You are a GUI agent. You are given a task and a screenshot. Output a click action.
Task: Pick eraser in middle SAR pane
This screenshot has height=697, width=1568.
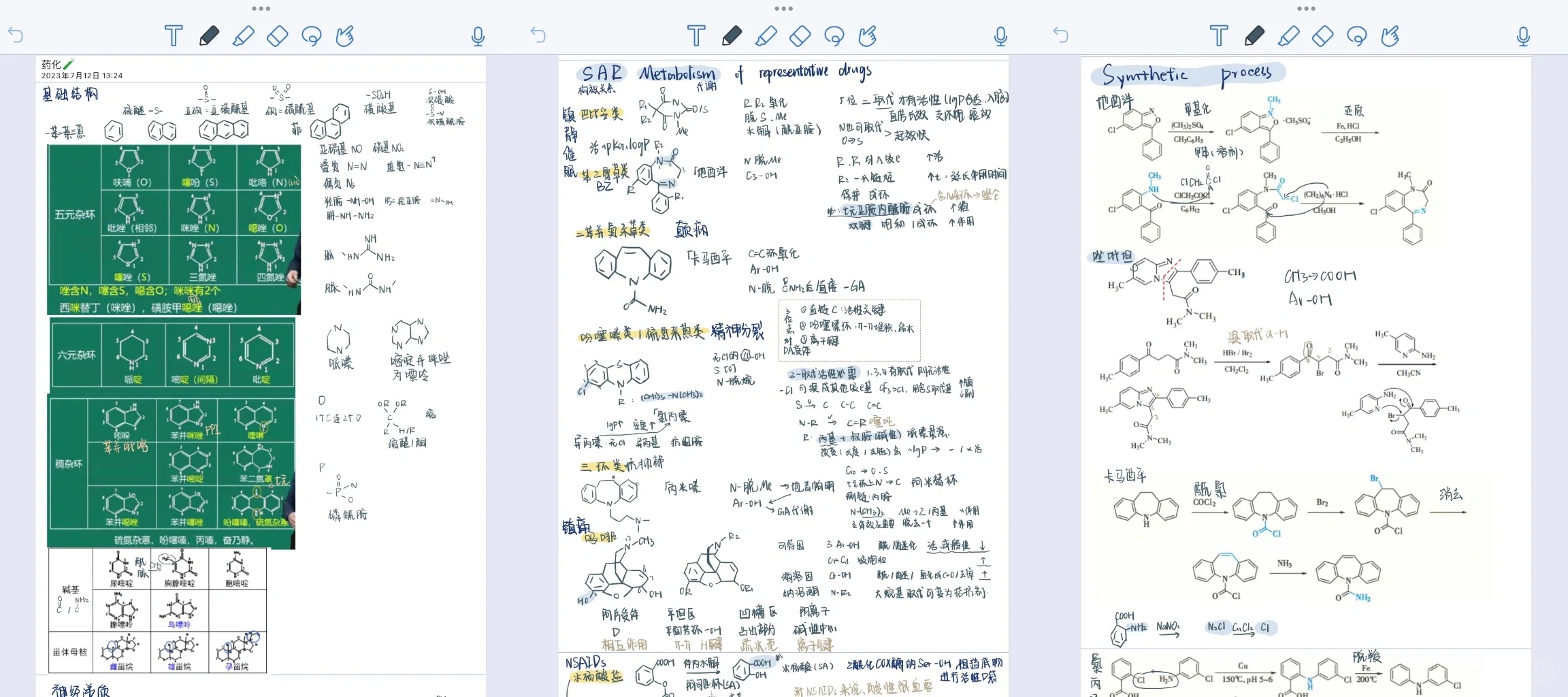pyautogui.click(x=800, y=35)
